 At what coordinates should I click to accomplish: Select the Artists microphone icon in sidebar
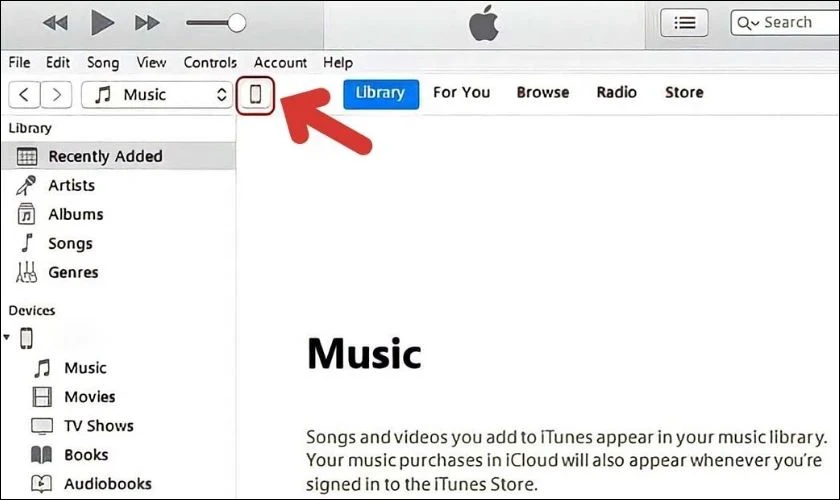coord(26,185)
